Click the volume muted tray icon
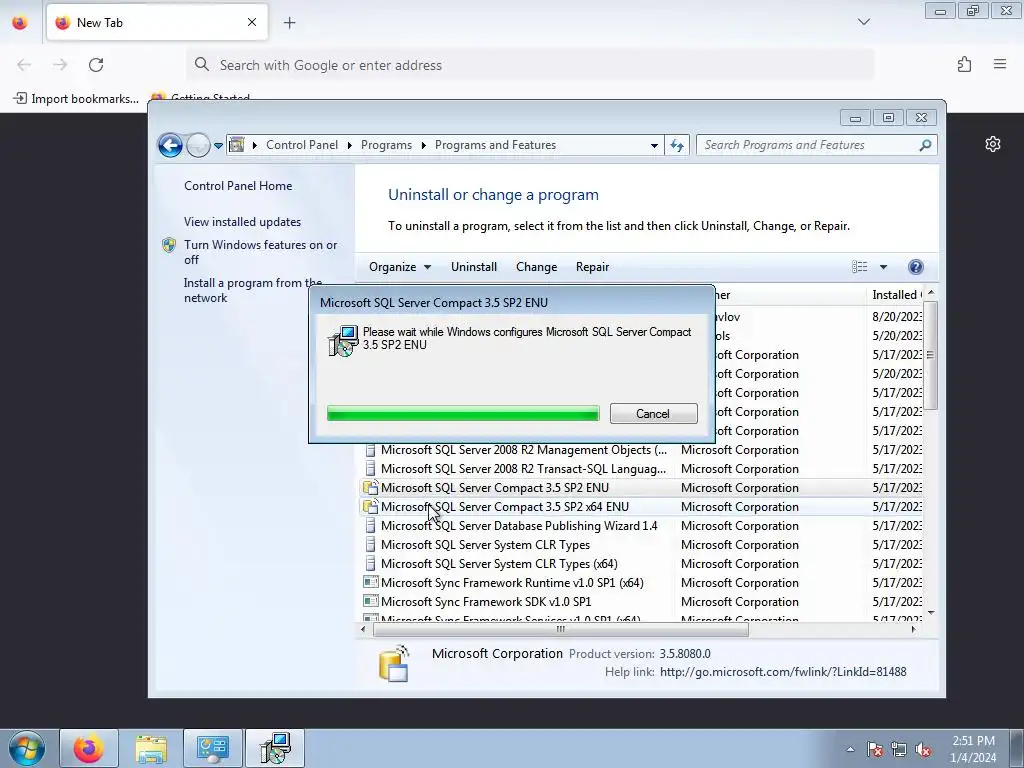 pos(923,749)
